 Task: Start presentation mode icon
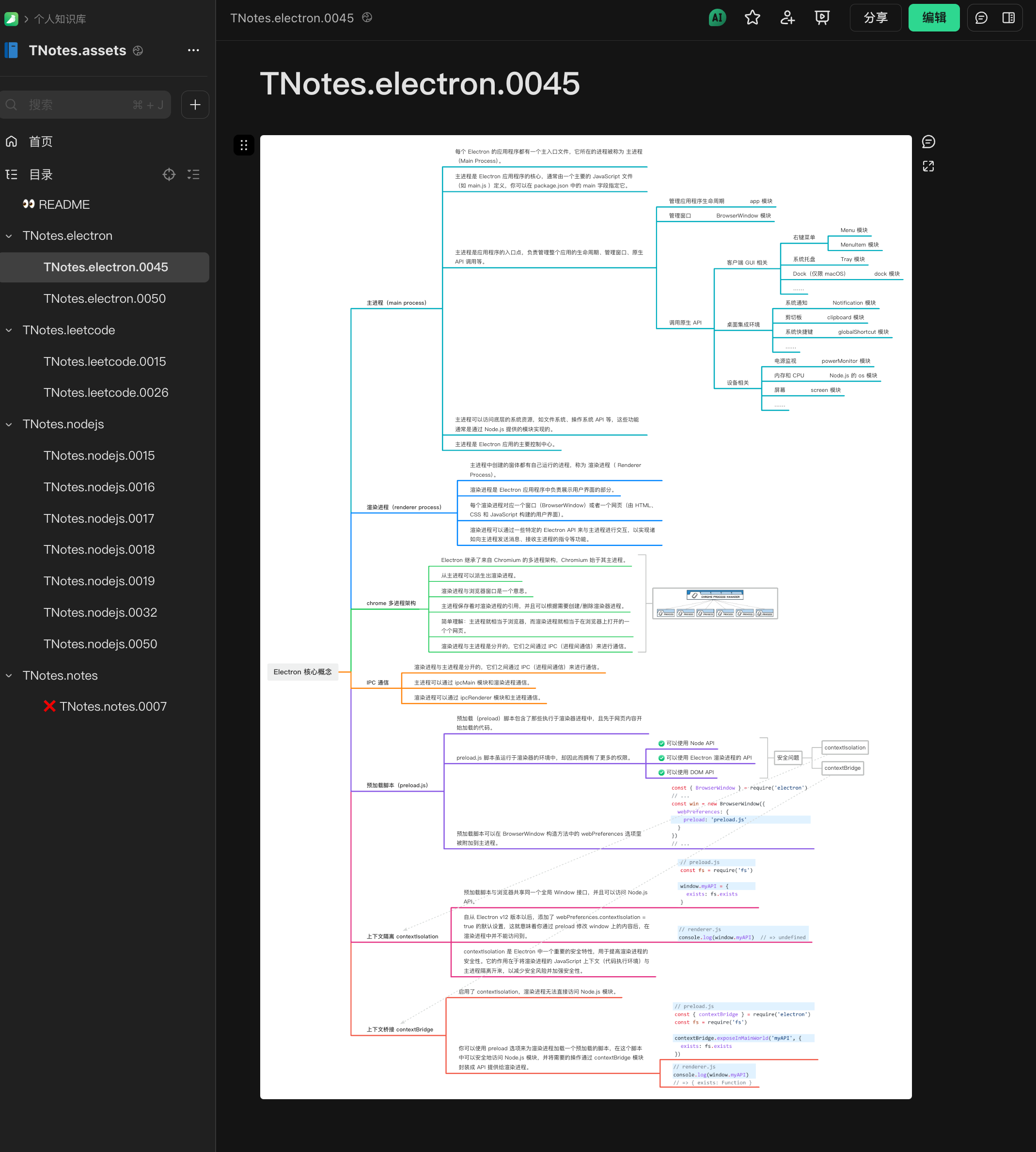822,17
